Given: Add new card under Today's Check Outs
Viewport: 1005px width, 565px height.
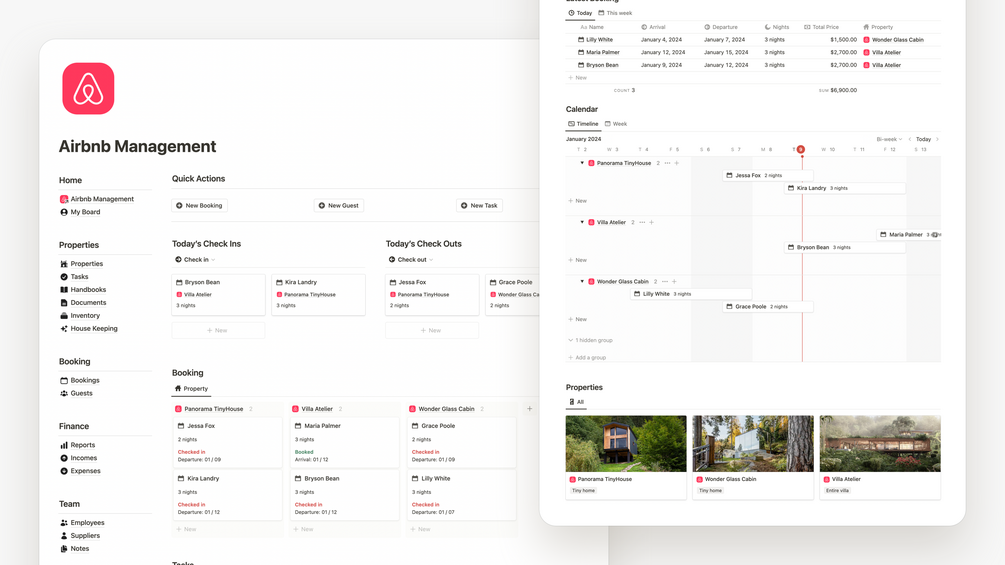Looking at the screenshot, I should point(431,331).
